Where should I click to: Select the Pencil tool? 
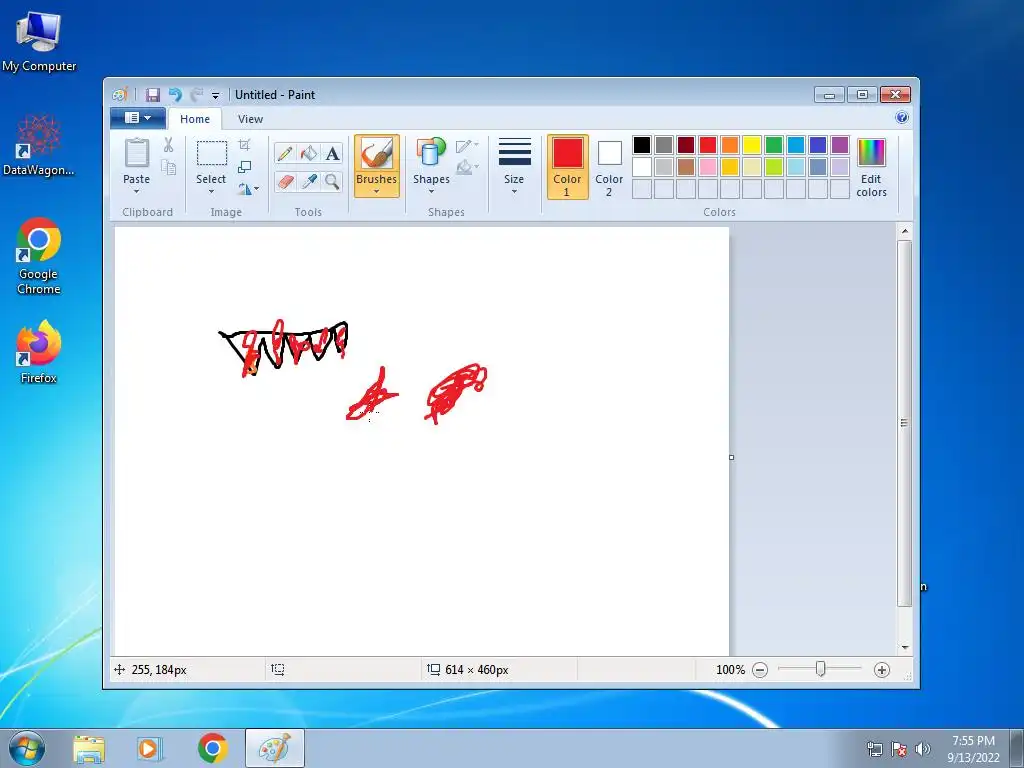285,153
